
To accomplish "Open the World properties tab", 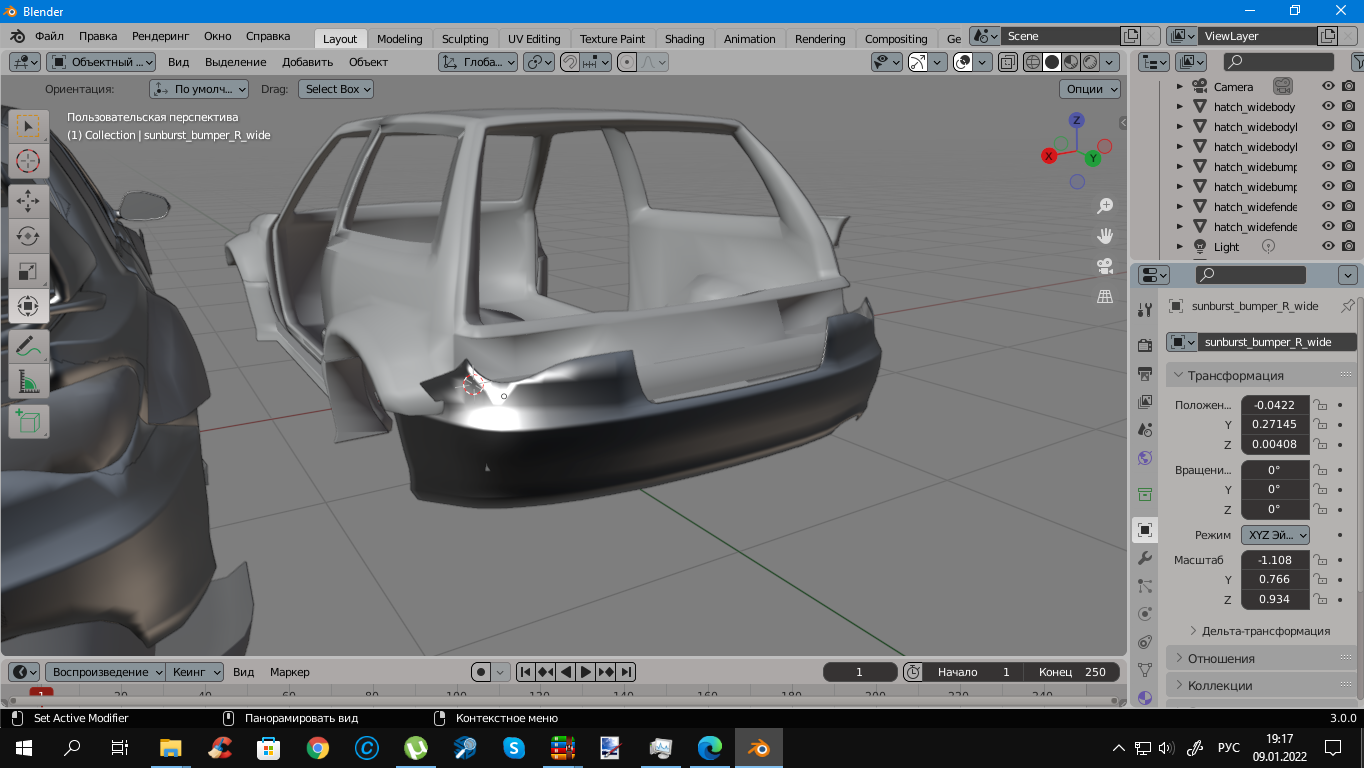I will pos(1145,457).
